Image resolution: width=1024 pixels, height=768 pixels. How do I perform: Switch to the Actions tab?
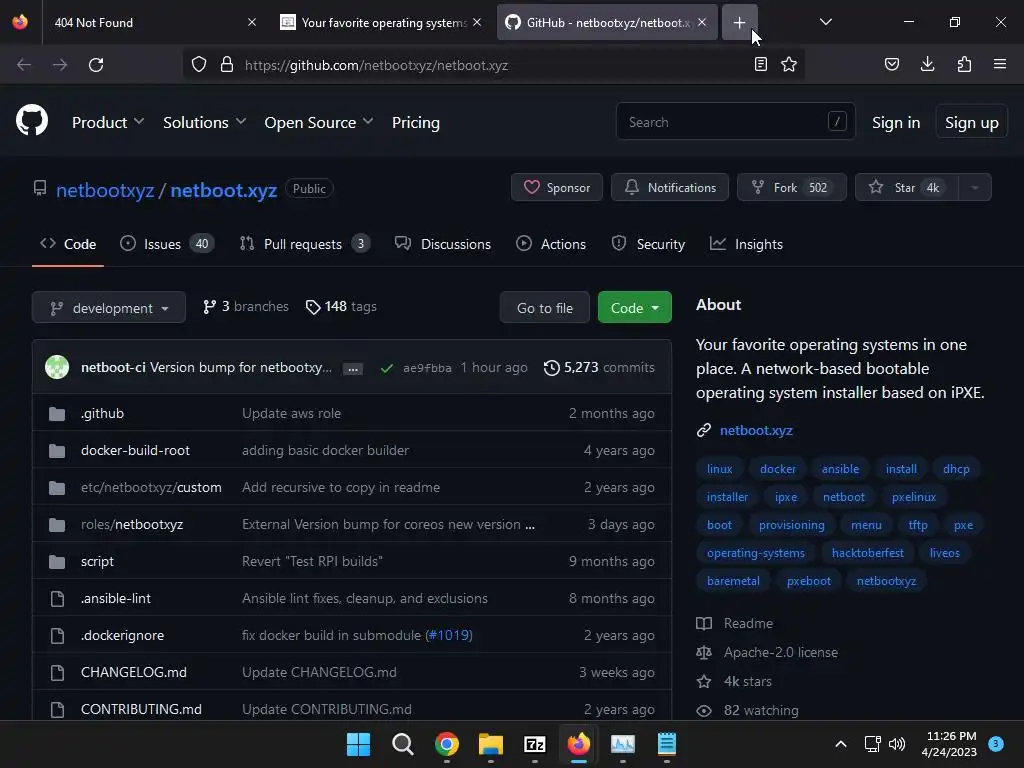[x=551, y=244]
